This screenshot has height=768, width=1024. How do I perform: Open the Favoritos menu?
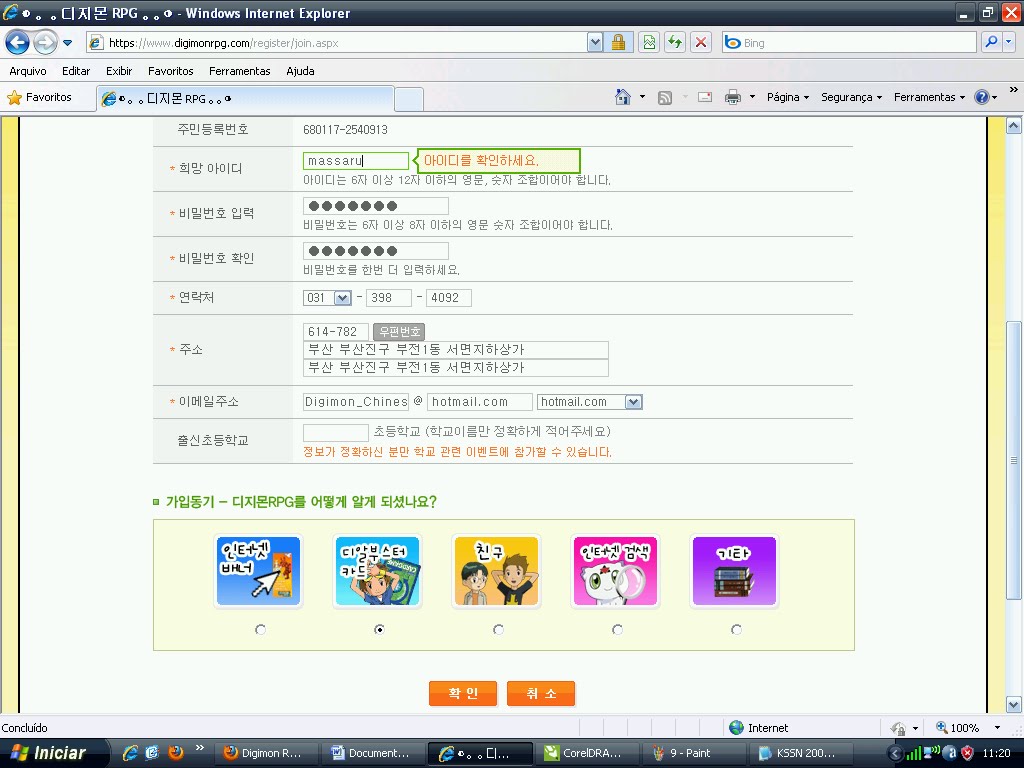pyautogui.click(x=170, y=71)
